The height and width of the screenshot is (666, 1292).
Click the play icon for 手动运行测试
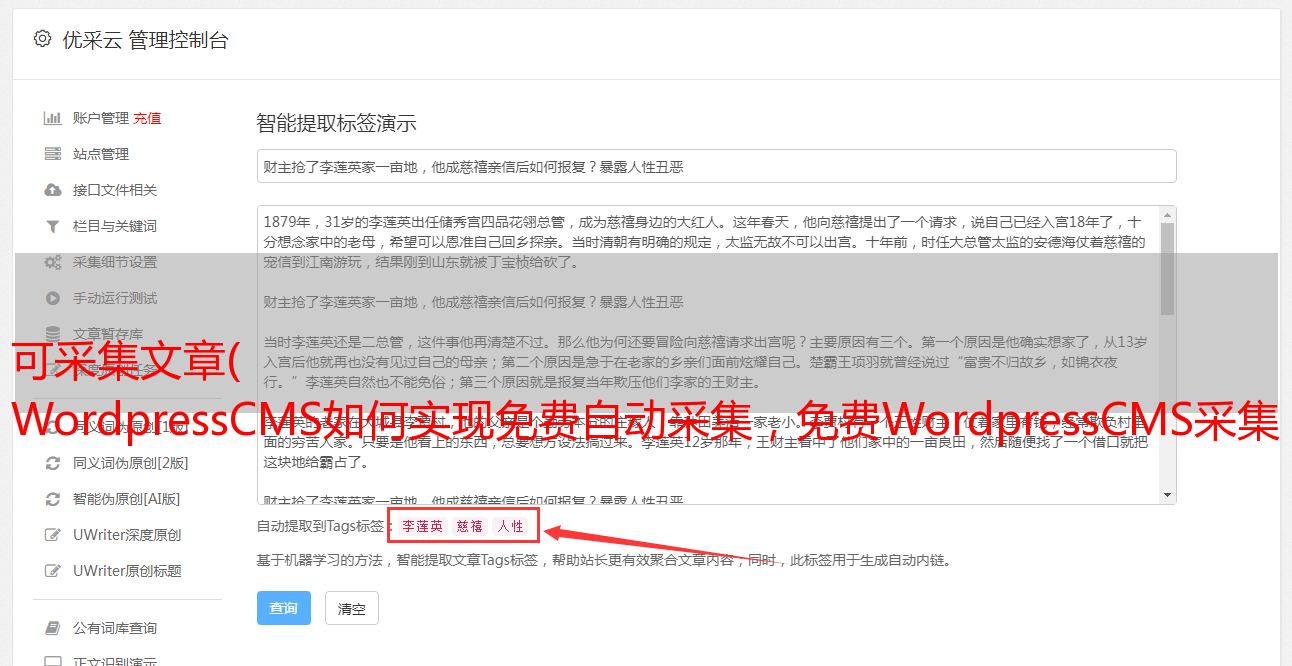53,298
